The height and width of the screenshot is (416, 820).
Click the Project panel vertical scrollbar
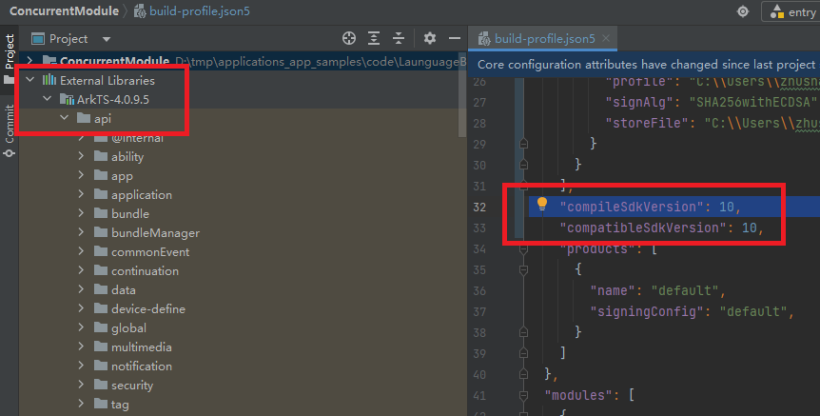[x=462, y=94]
